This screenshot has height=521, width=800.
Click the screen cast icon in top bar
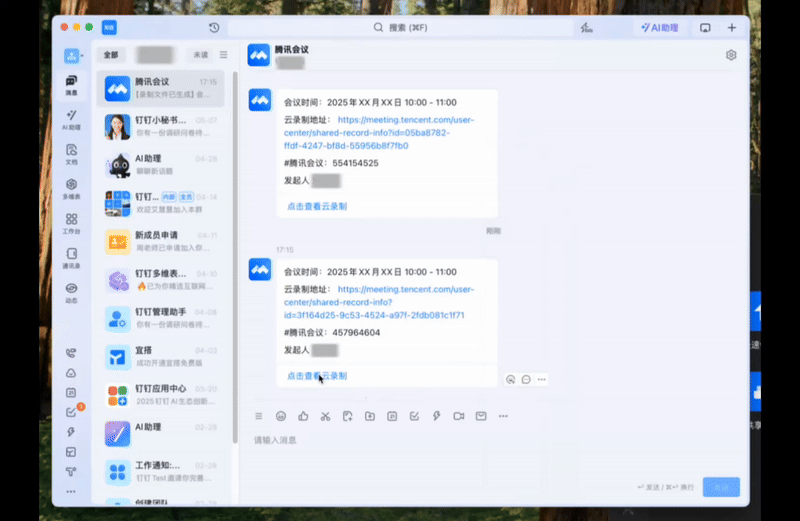pos(705,28)
